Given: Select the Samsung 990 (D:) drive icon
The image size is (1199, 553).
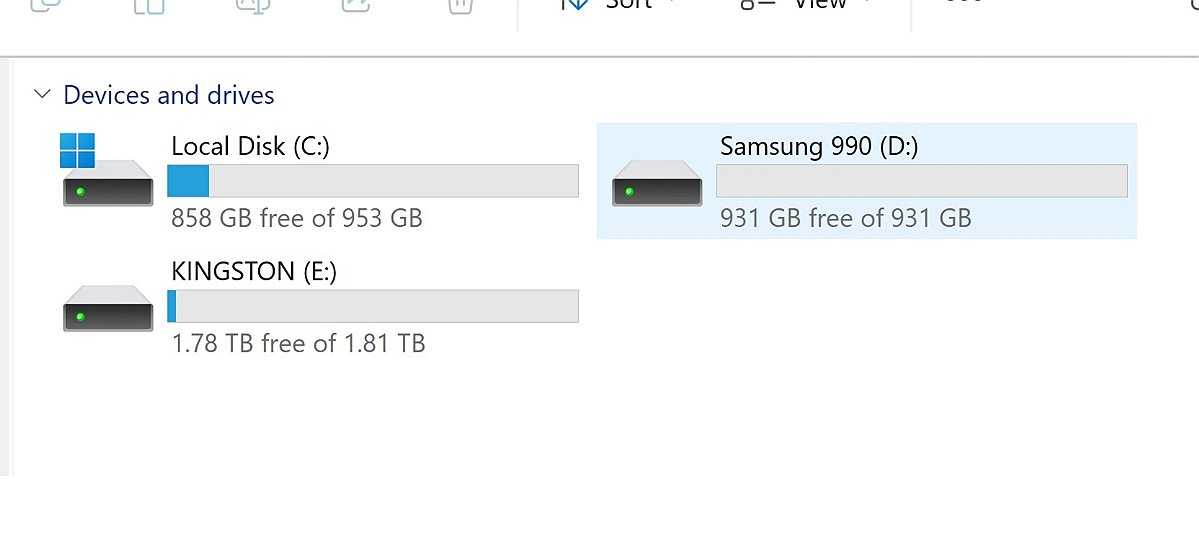Looking at the screenshot, I should tap(657, 183).
